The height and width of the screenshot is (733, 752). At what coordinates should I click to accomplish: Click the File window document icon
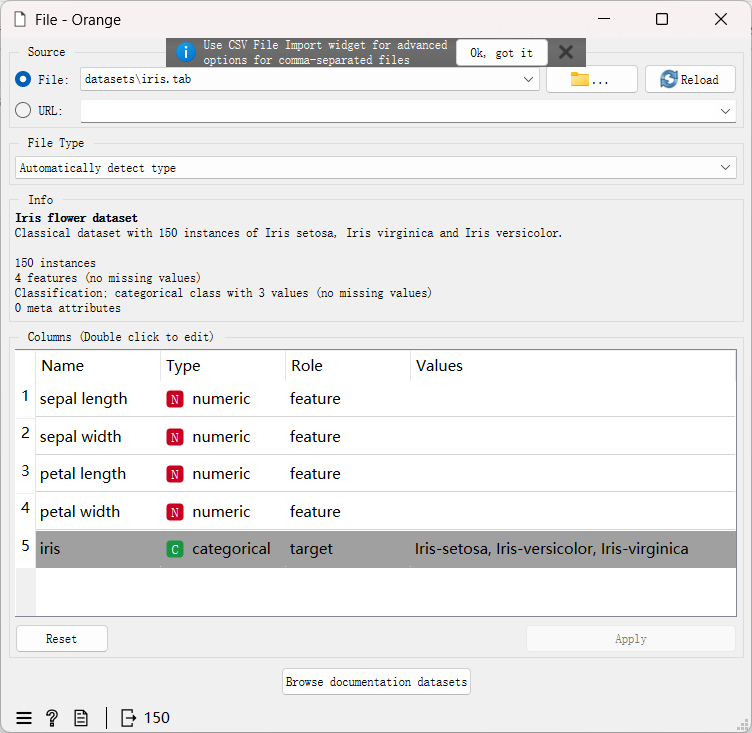coord(20,20)
